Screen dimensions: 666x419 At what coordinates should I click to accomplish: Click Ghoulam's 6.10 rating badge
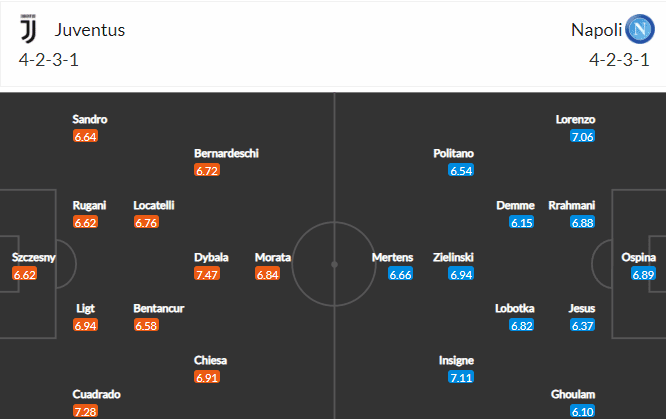(x=582, y=411)
